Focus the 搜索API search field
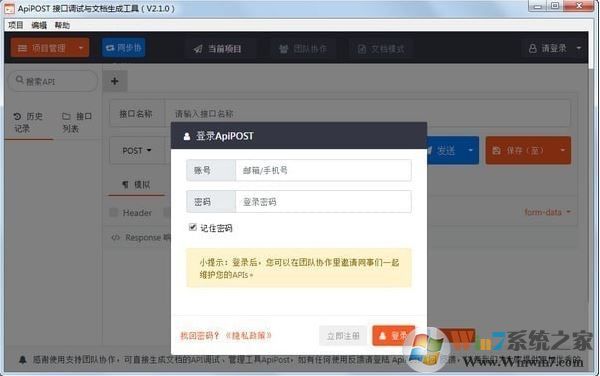Screen dimensions: 600x376 [x=53, y=81]
